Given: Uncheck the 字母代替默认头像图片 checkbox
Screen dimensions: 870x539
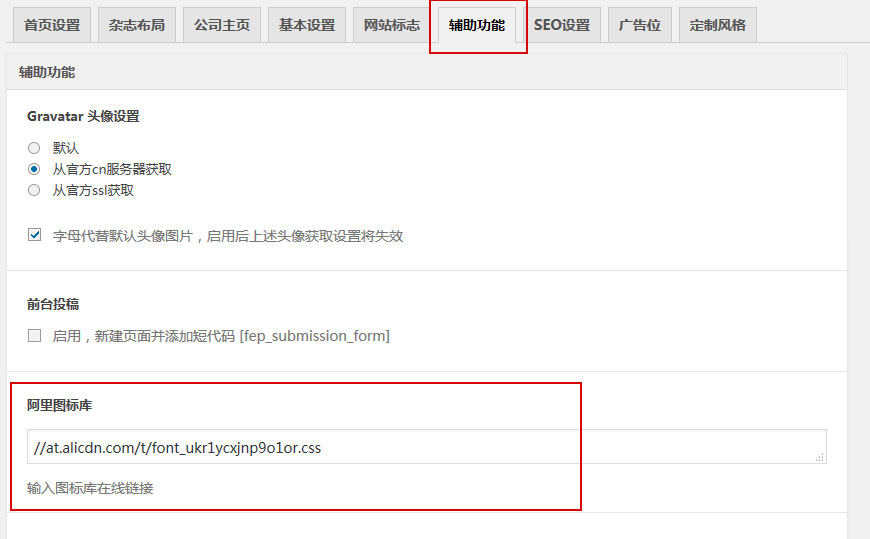Looking at the screenshot, I should (x=35, y=236).
